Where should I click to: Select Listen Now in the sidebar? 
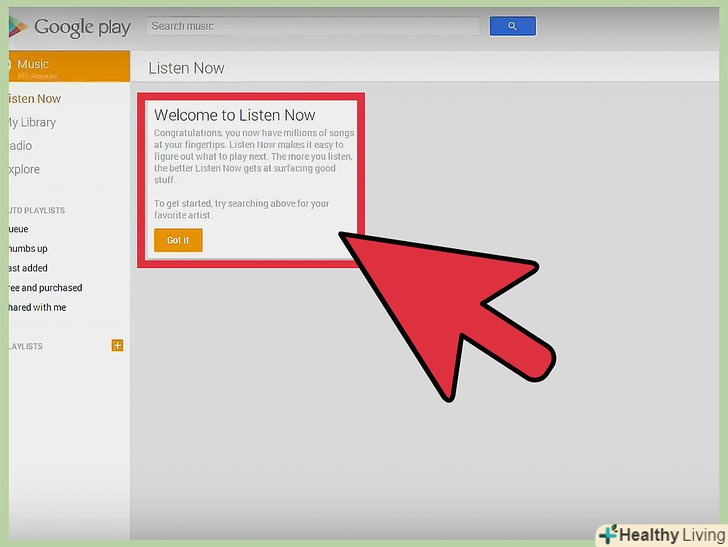point(35,99)
